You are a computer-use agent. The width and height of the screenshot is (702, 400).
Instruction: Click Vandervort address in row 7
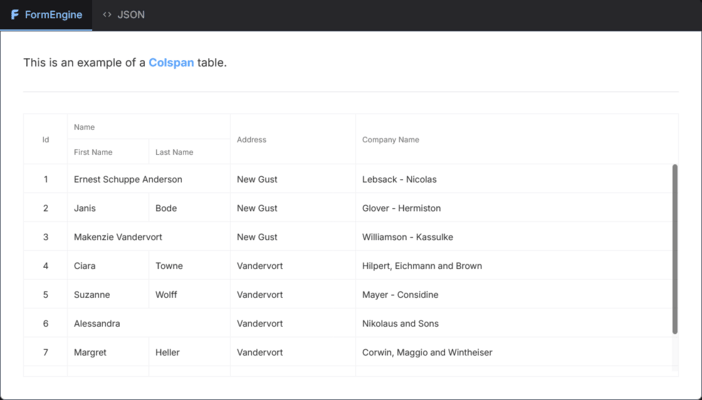(x=293, y=352)
